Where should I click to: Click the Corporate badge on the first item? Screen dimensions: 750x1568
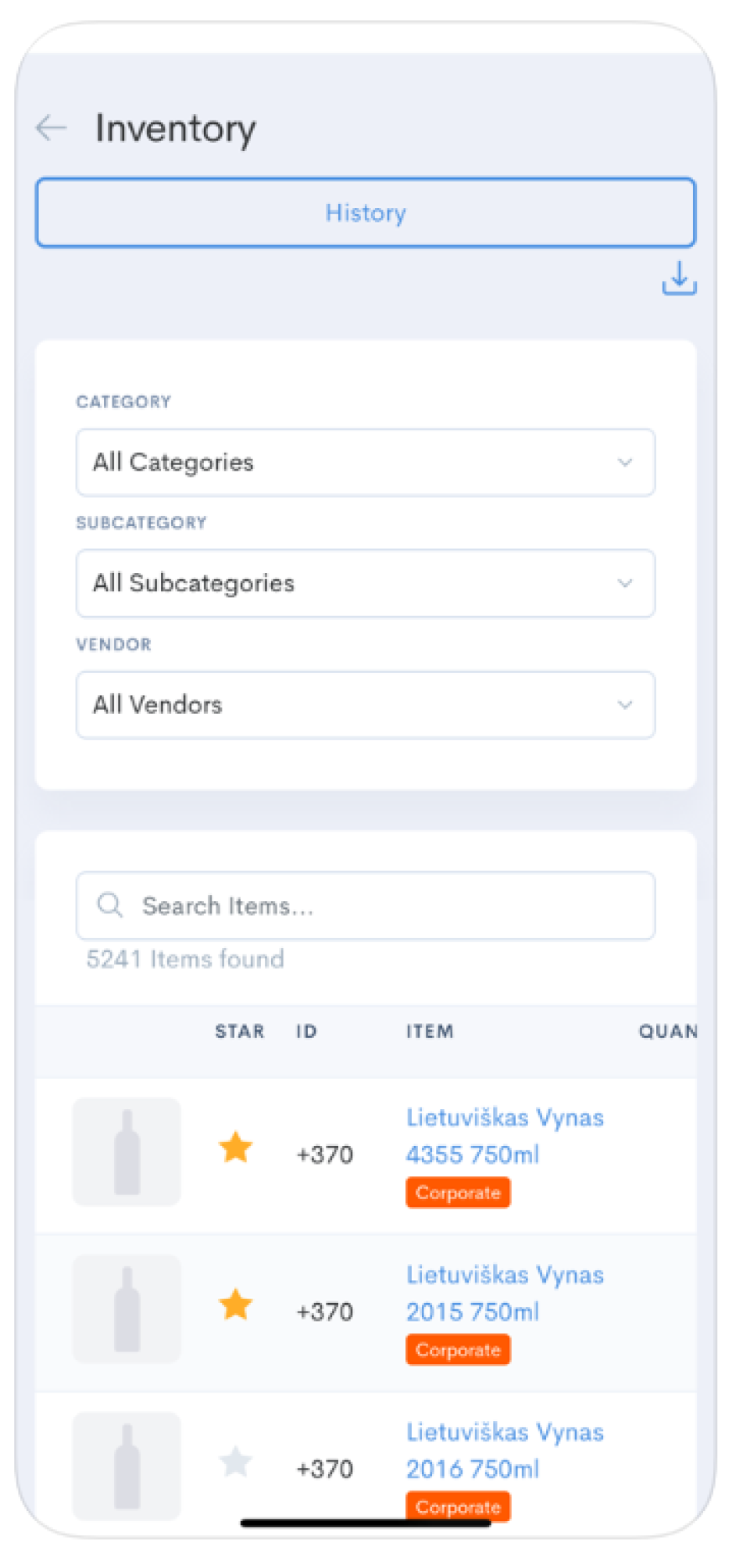[x=458, y=1193]
